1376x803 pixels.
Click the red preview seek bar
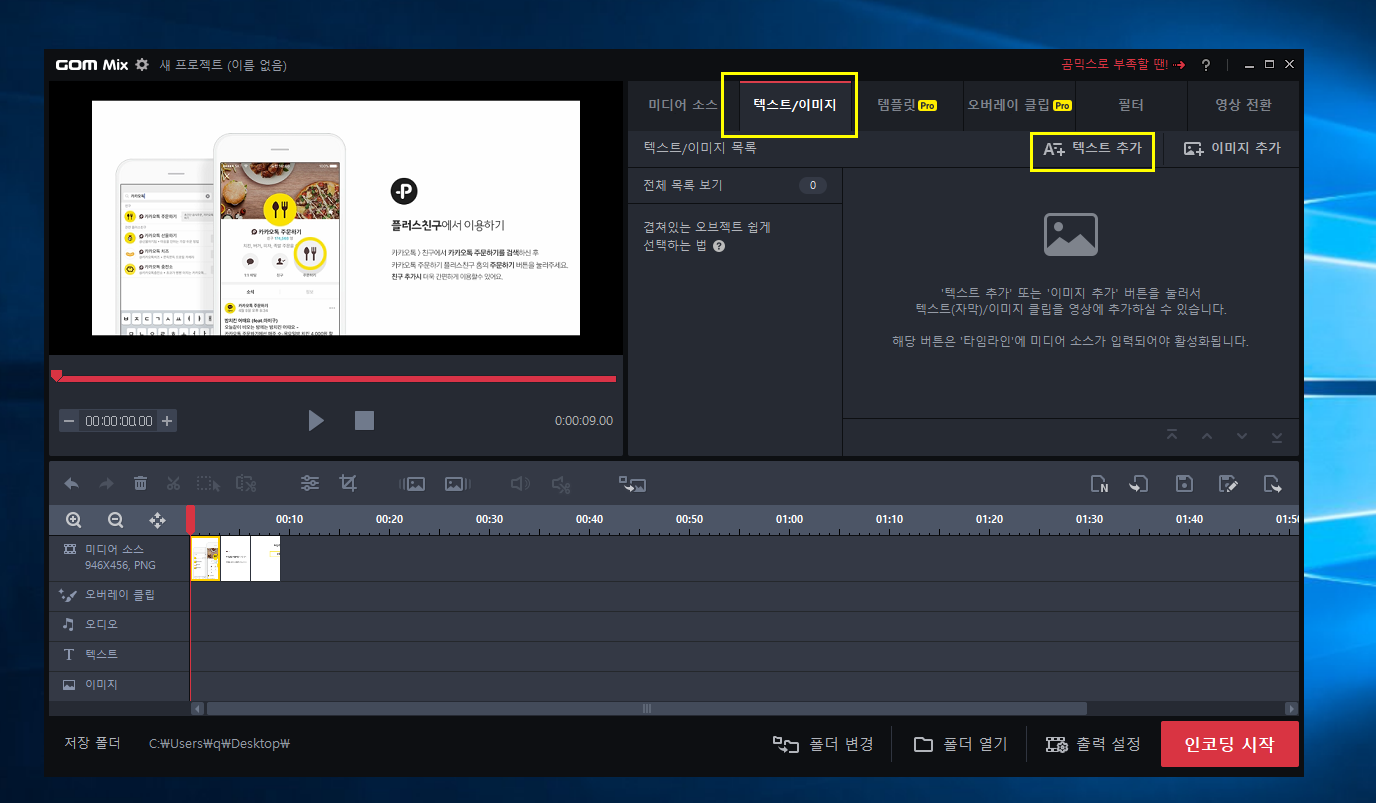click(334, 379)
